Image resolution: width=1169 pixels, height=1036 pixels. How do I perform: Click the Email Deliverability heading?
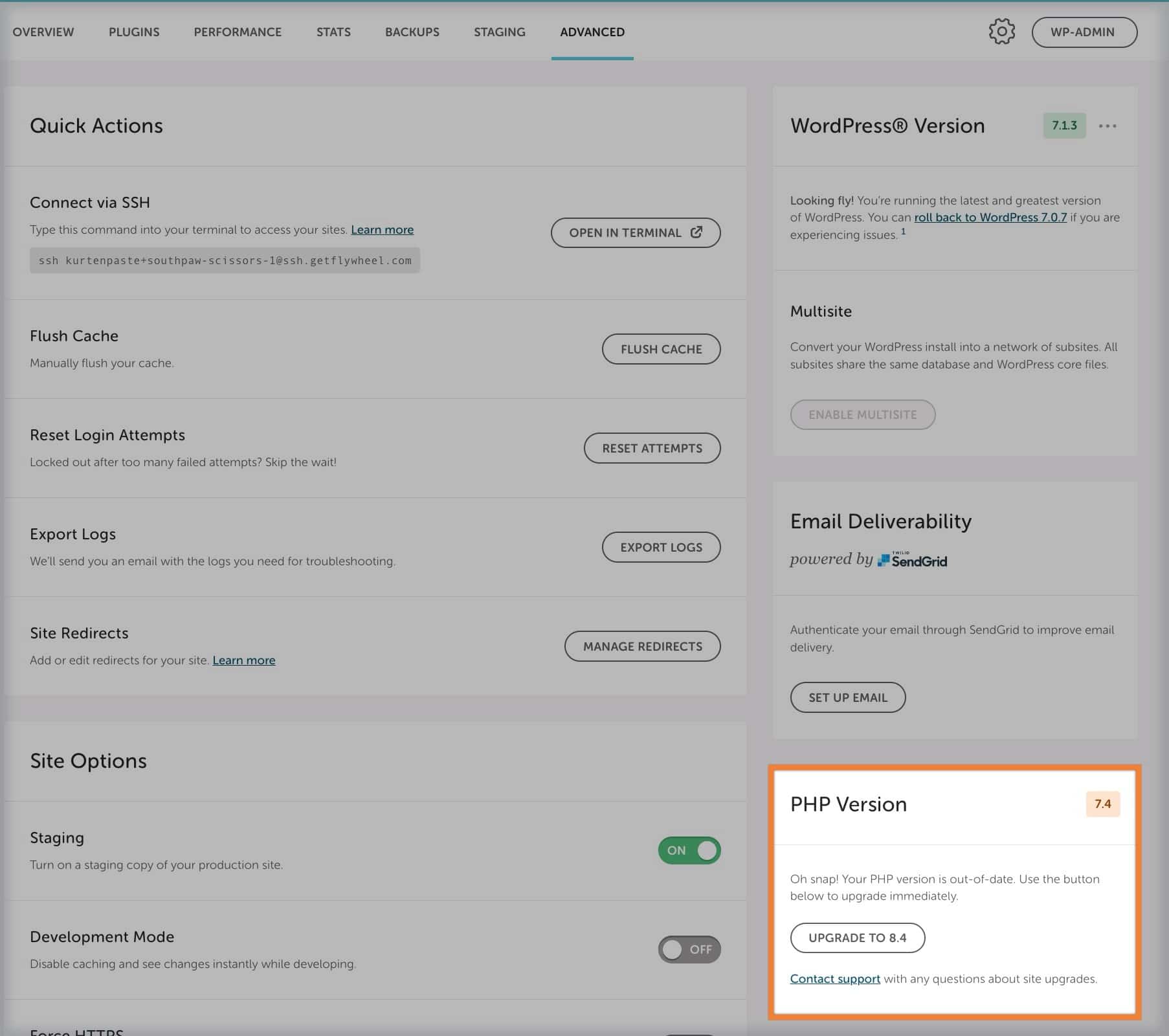pyautogui.click(x=881, y=521)
